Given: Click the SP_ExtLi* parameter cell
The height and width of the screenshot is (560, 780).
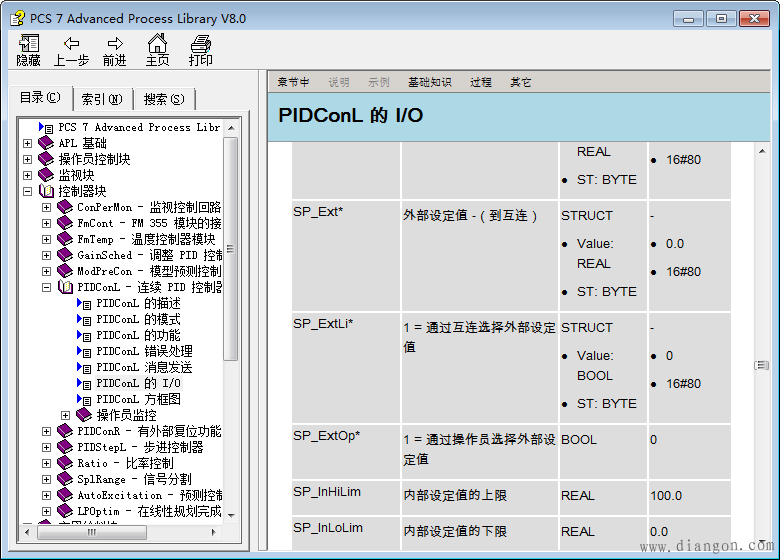Looking at the screenshot, I should [346, 368].
